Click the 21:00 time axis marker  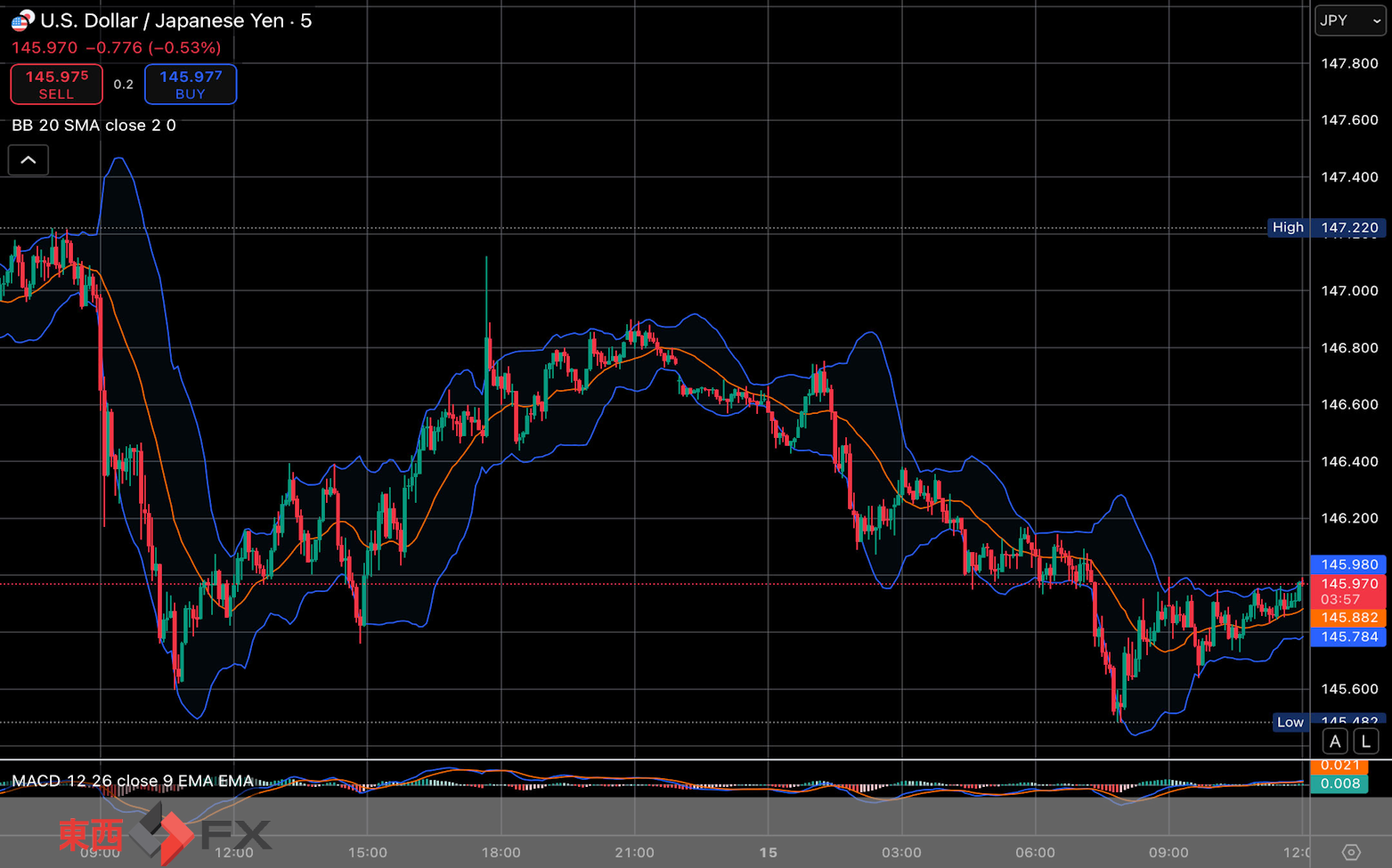pyautogui.click(x=634, y=852)
